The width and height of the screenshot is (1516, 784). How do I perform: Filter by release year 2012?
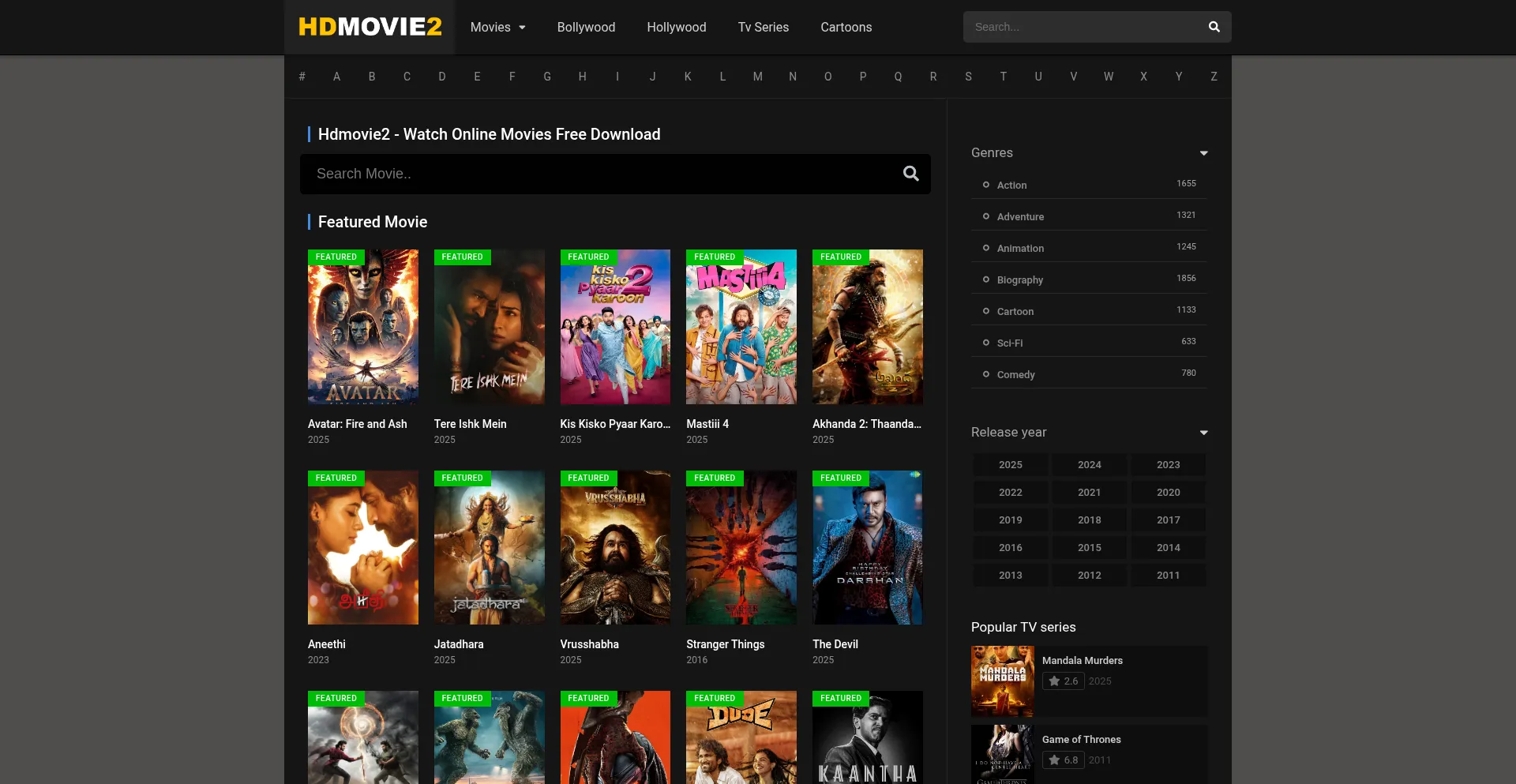[1090, 576]
